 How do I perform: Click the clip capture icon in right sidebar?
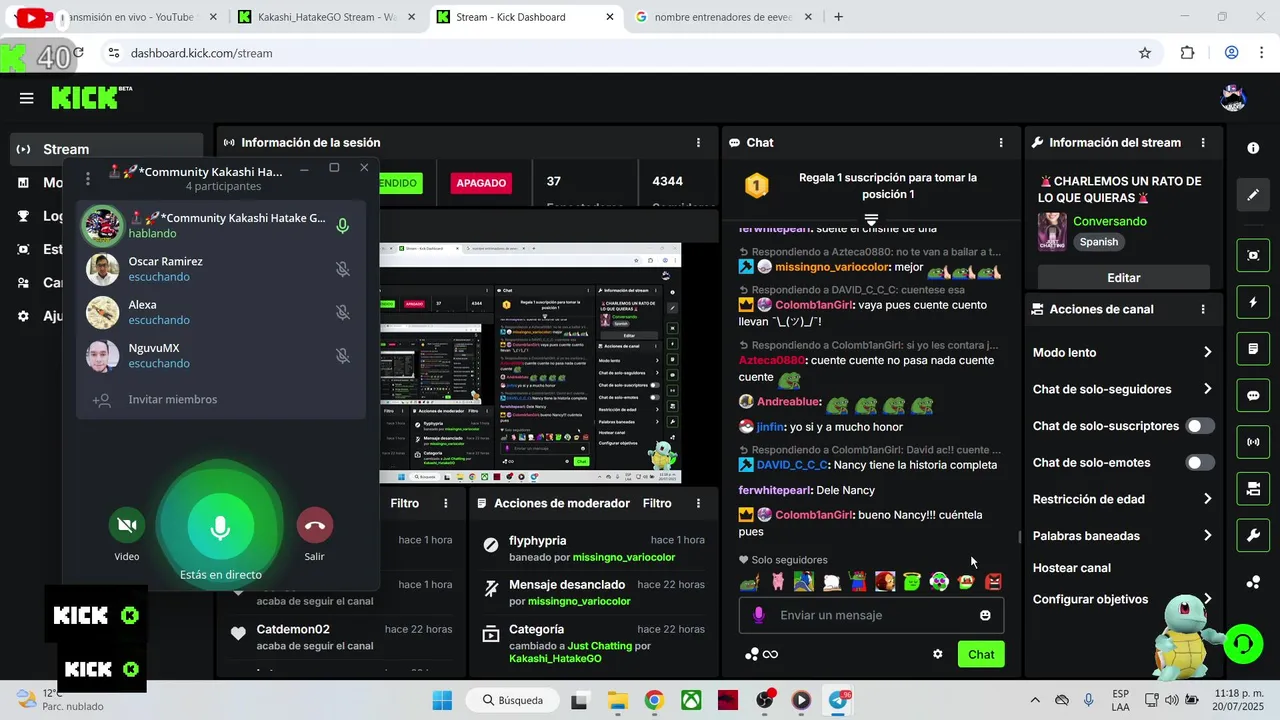tap(1253, 255)
